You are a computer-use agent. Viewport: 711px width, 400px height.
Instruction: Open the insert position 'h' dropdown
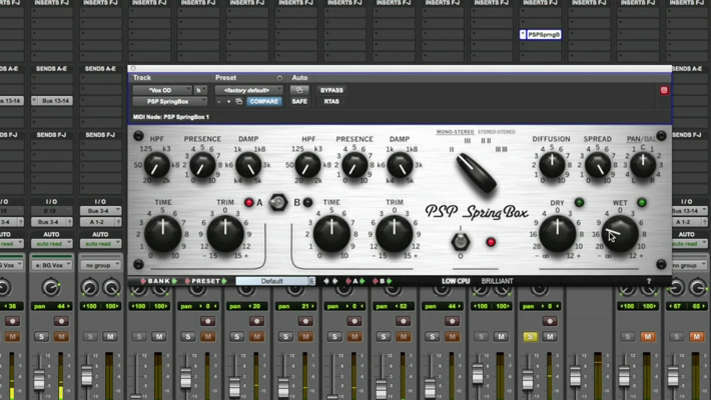point(200,90)
